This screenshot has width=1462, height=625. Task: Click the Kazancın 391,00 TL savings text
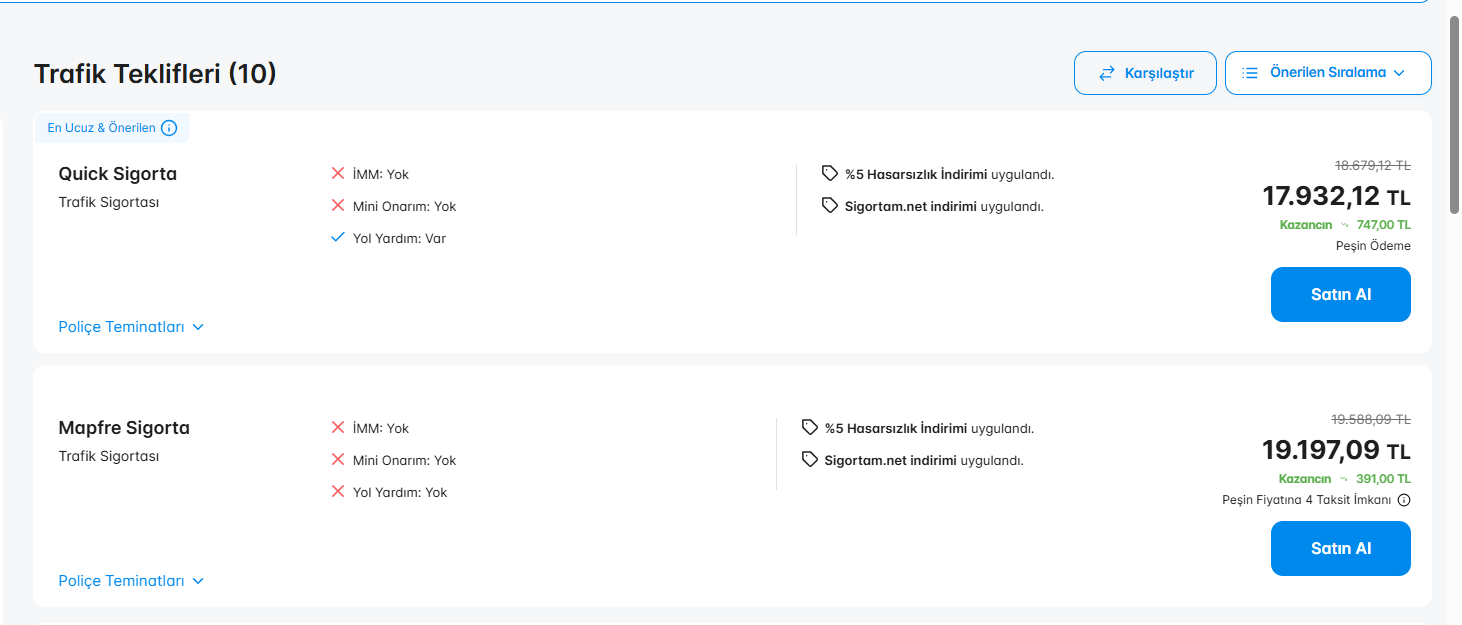(1345, 479)
